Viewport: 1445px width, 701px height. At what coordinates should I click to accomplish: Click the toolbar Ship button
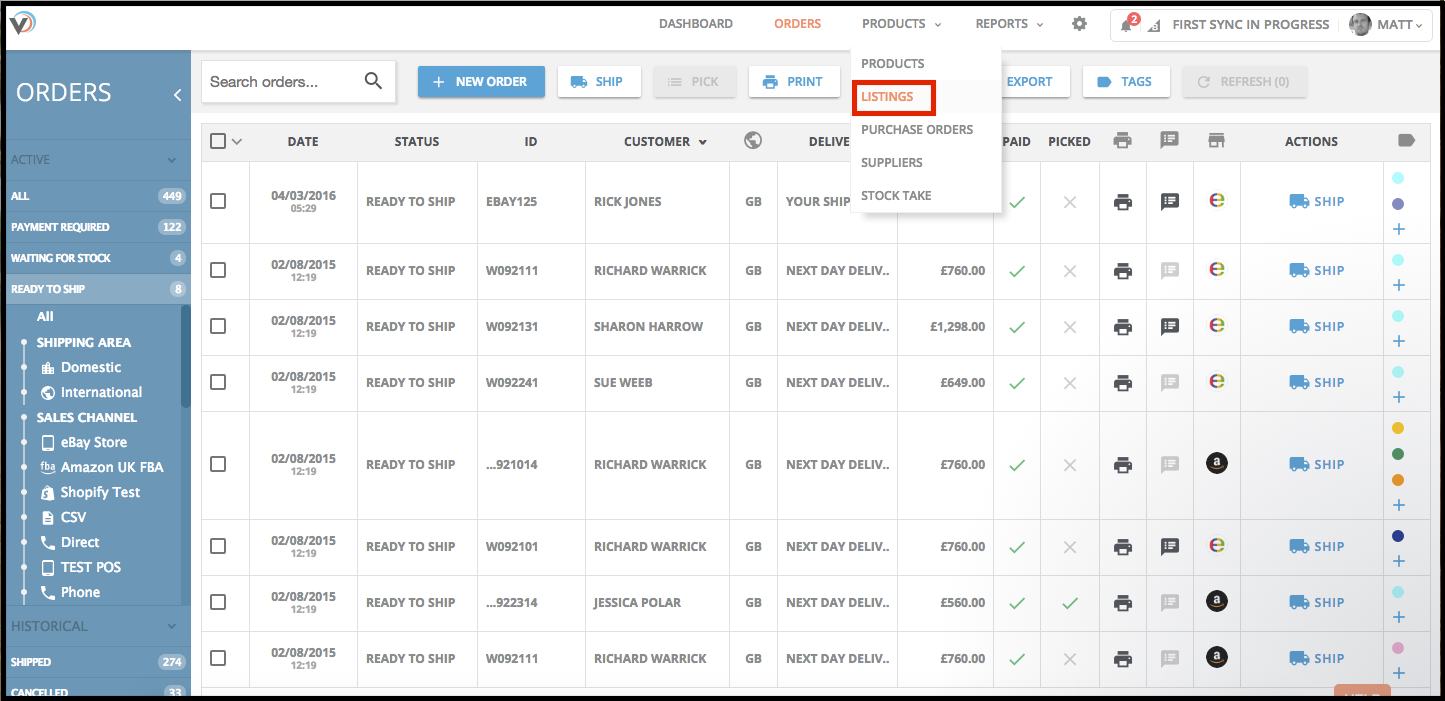[x=598, y=82]
